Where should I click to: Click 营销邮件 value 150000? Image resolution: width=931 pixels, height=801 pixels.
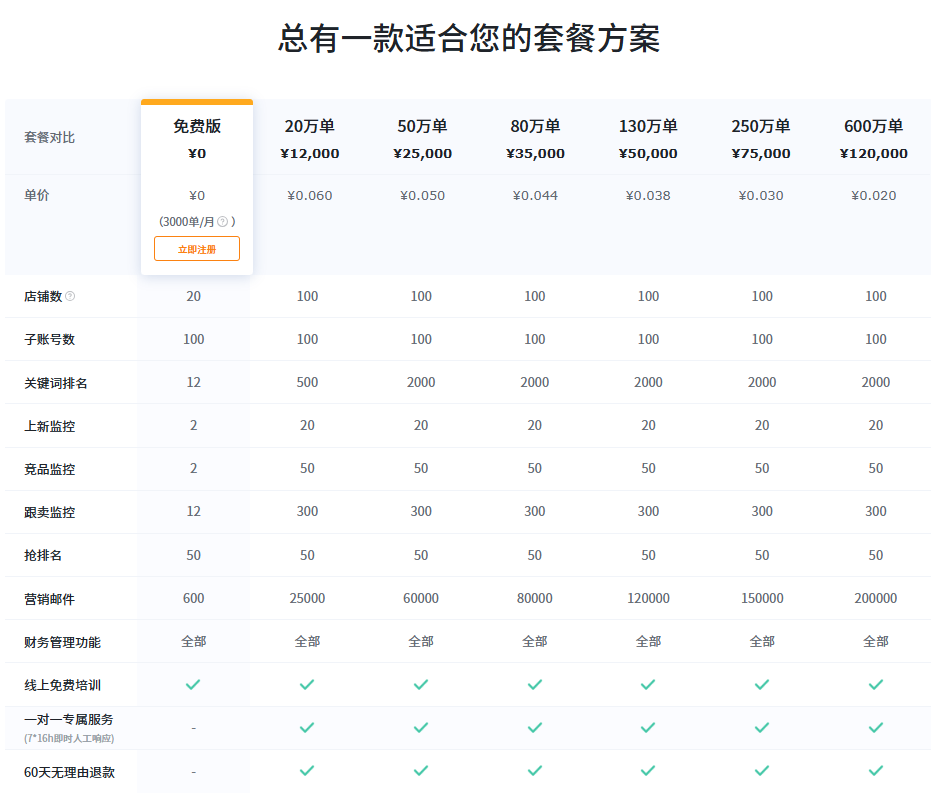(762, 598)
